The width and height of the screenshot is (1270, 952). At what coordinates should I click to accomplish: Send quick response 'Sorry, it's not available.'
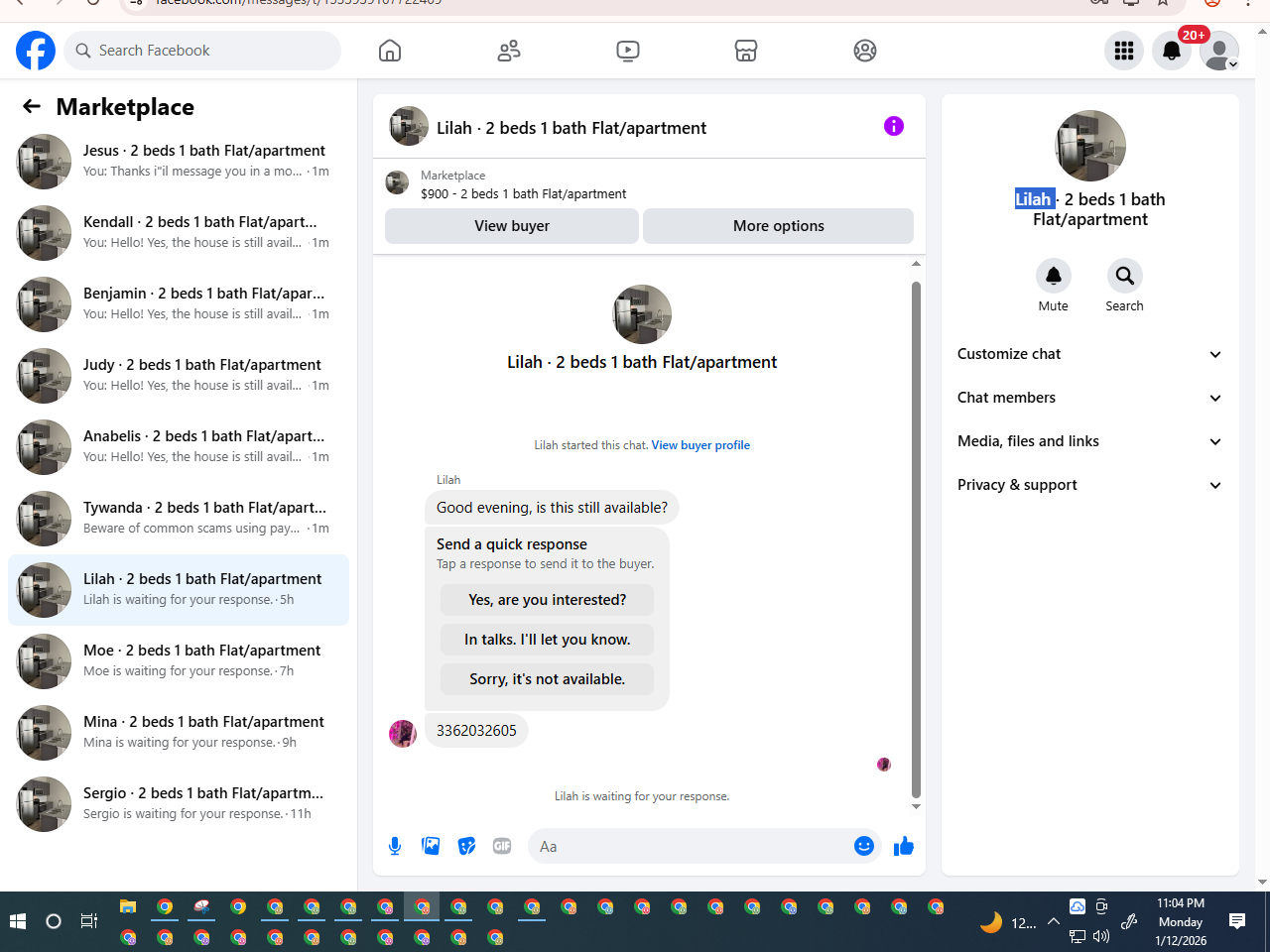click(x=548, y=679)
